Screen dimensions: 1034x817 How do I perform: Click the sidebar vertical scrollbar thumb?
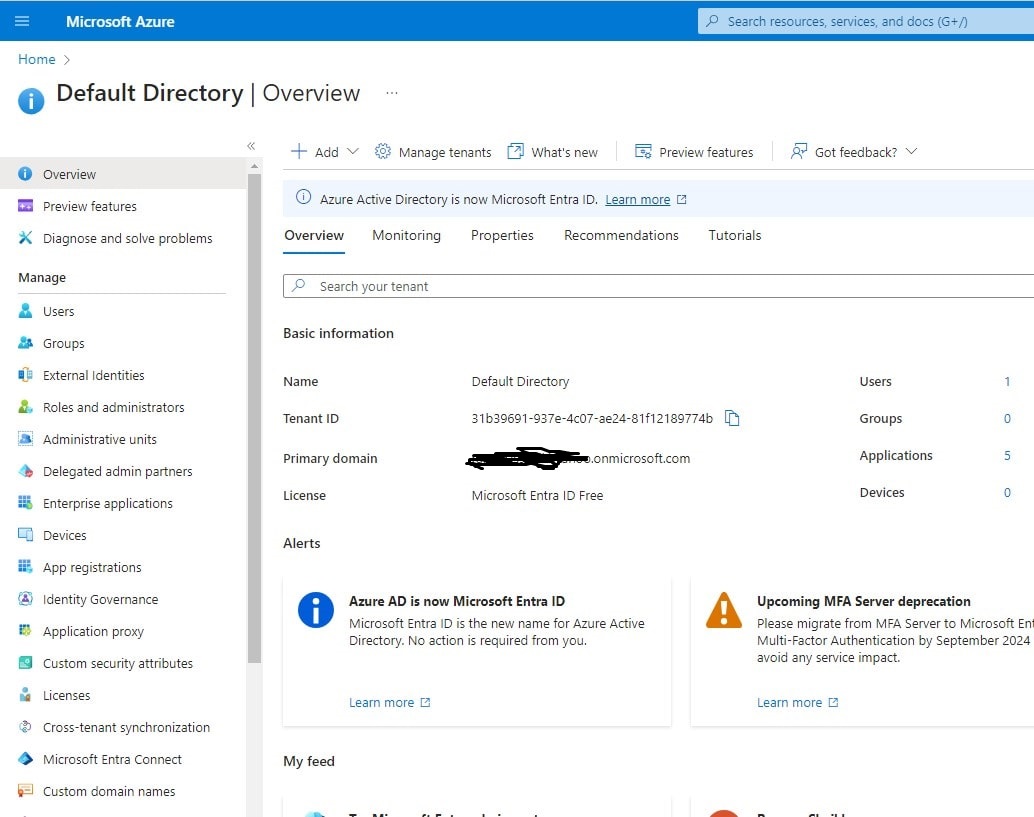[x=255, y=419]
